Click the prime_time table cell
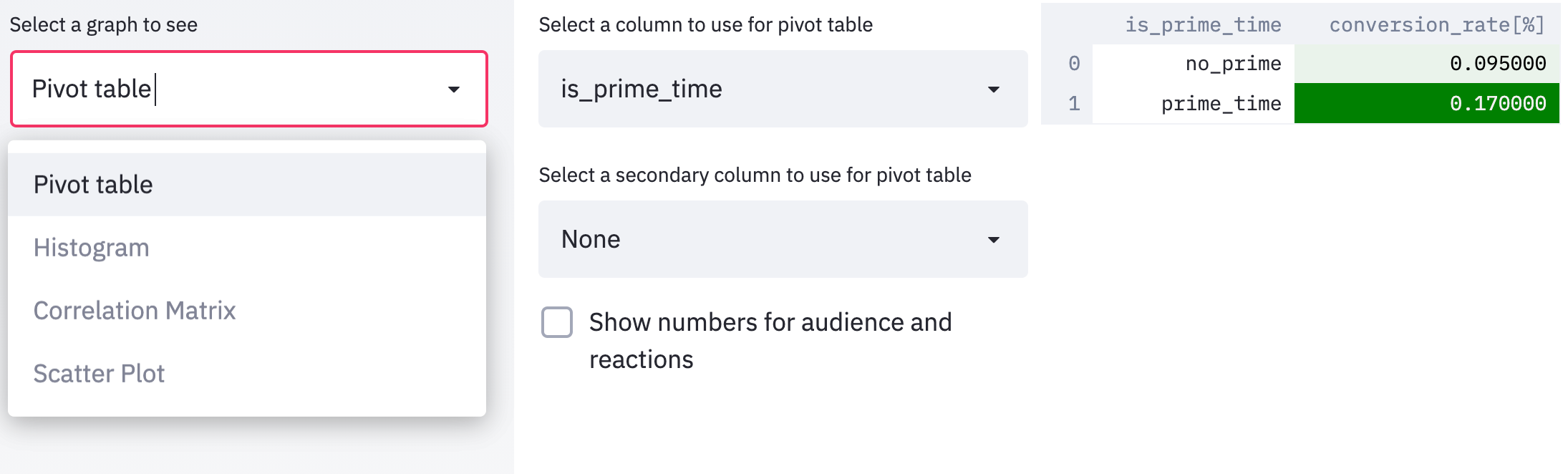The width and height of the screenshot is (1568, 474). [x=1194, y=103]
